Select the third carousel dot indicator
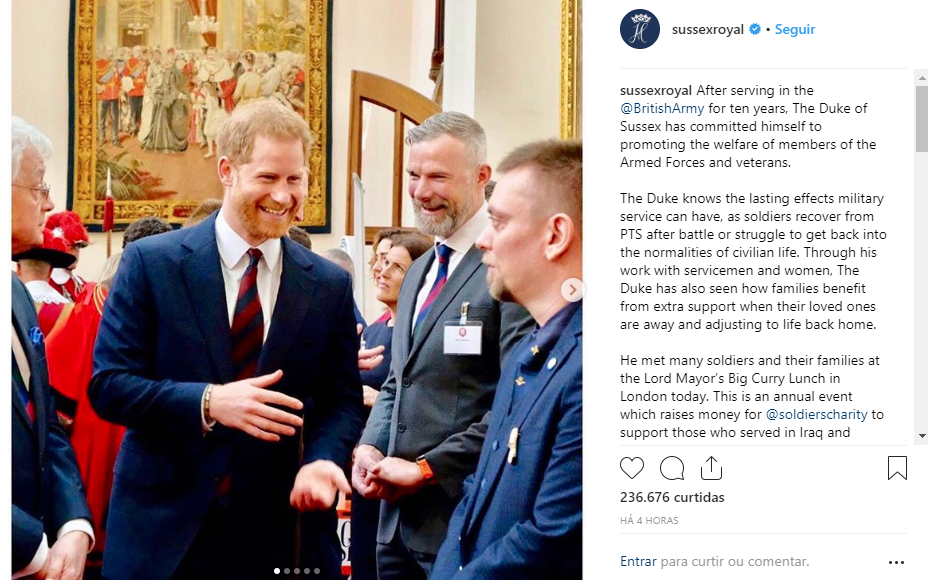This screenshot has height=580, width=928. [297, 571]
